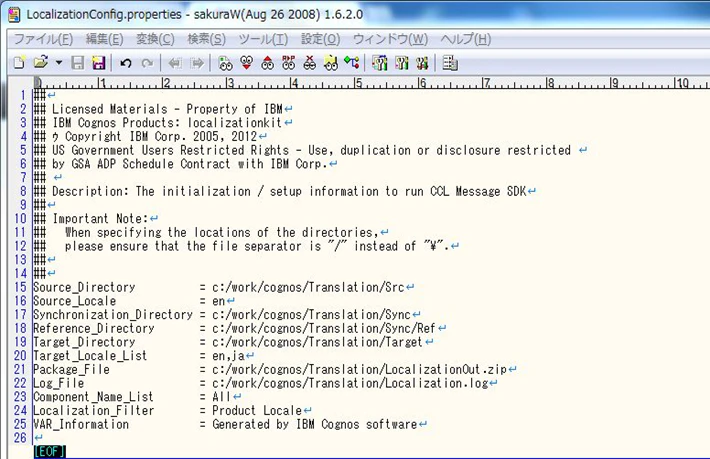Image resolution: width=710 pixels, height=459 pixels.
Task: Open the second settings tools icon
Action: [x=401, y=63]
